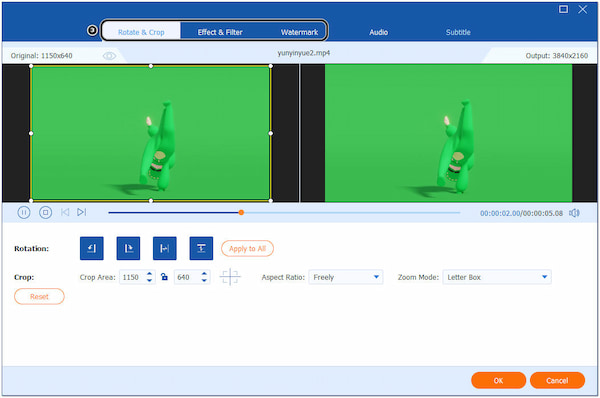The height and width of the screenshot is (398, 600).
Task: Click the top-center crop edge handle
Action: click(x=151, y=66)
